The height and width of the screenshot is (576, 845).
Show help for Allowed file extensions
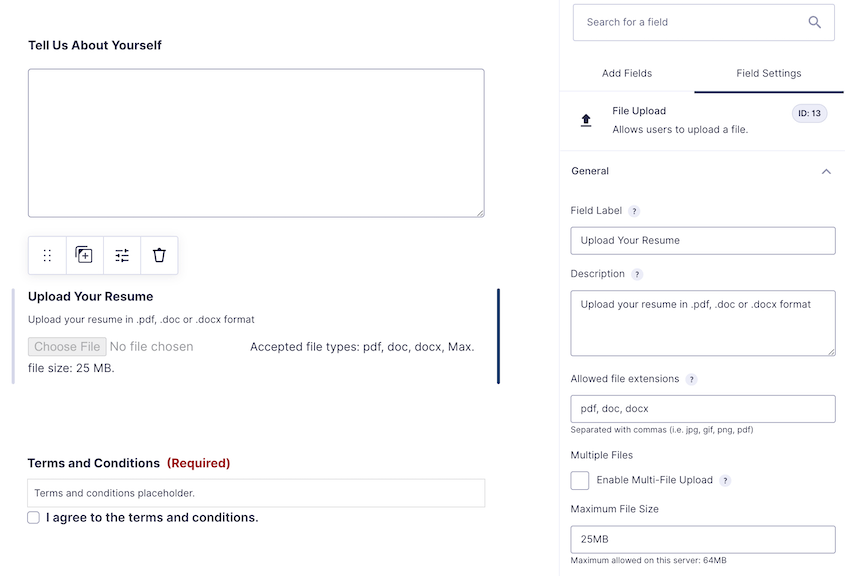[x=691, y=380]
